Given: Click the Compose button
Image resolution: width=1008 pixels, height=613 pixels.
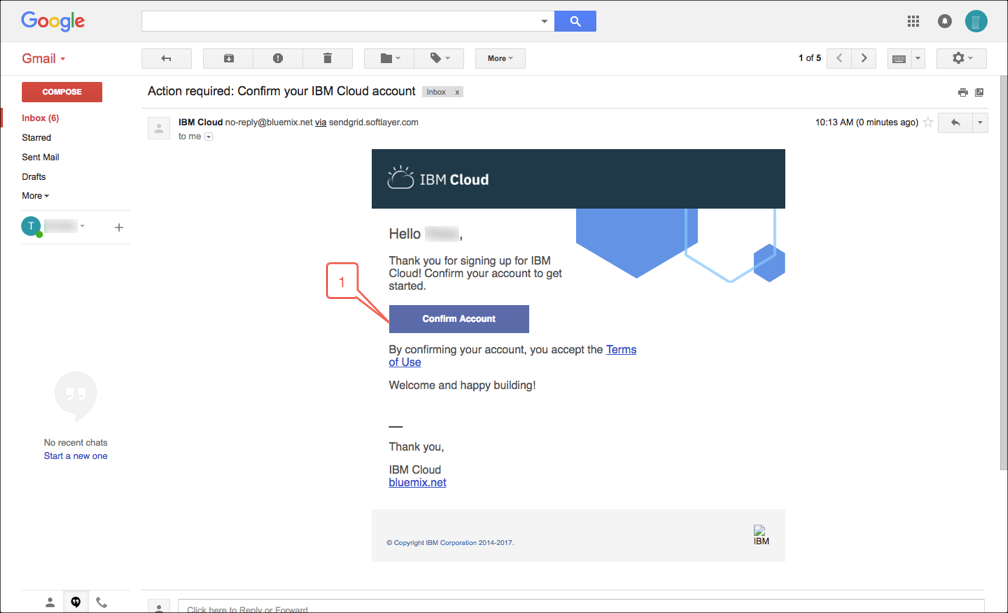Looking at the screenshot, I should click(62, 92).
